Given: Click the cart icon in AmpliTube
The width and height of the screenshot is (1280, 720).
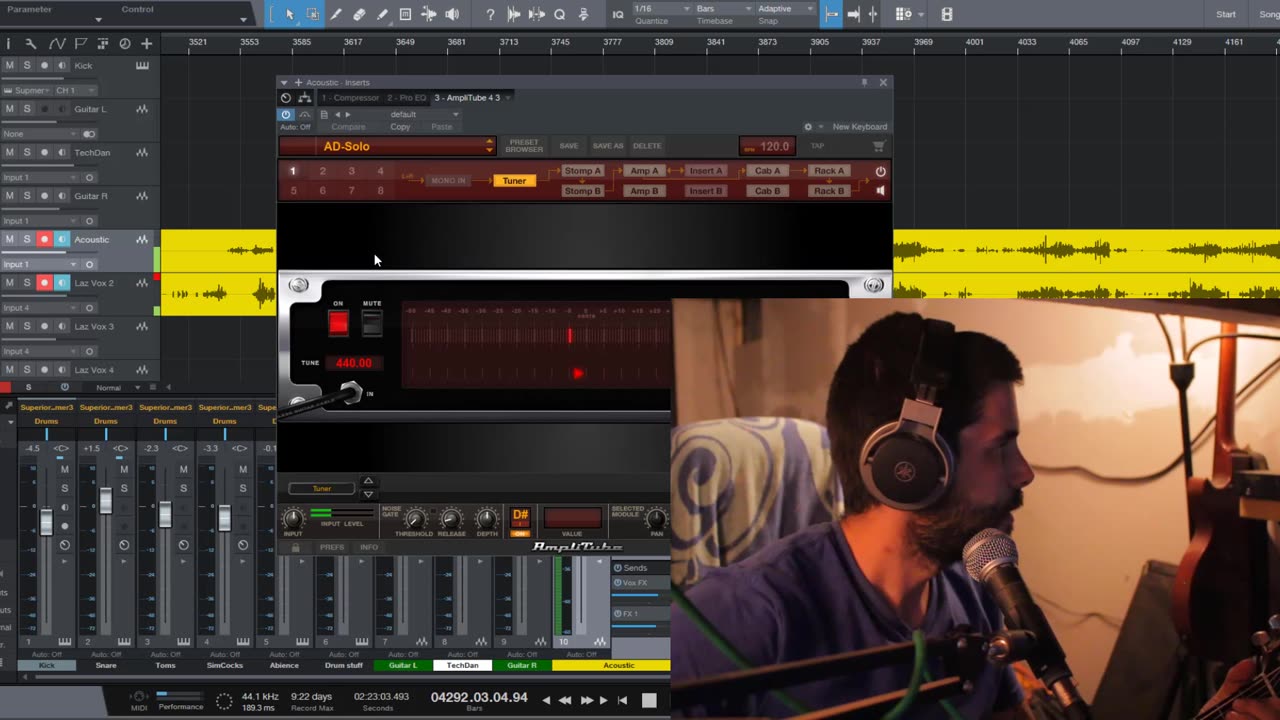Looking at the screenshot, I should tap(877, 146).
